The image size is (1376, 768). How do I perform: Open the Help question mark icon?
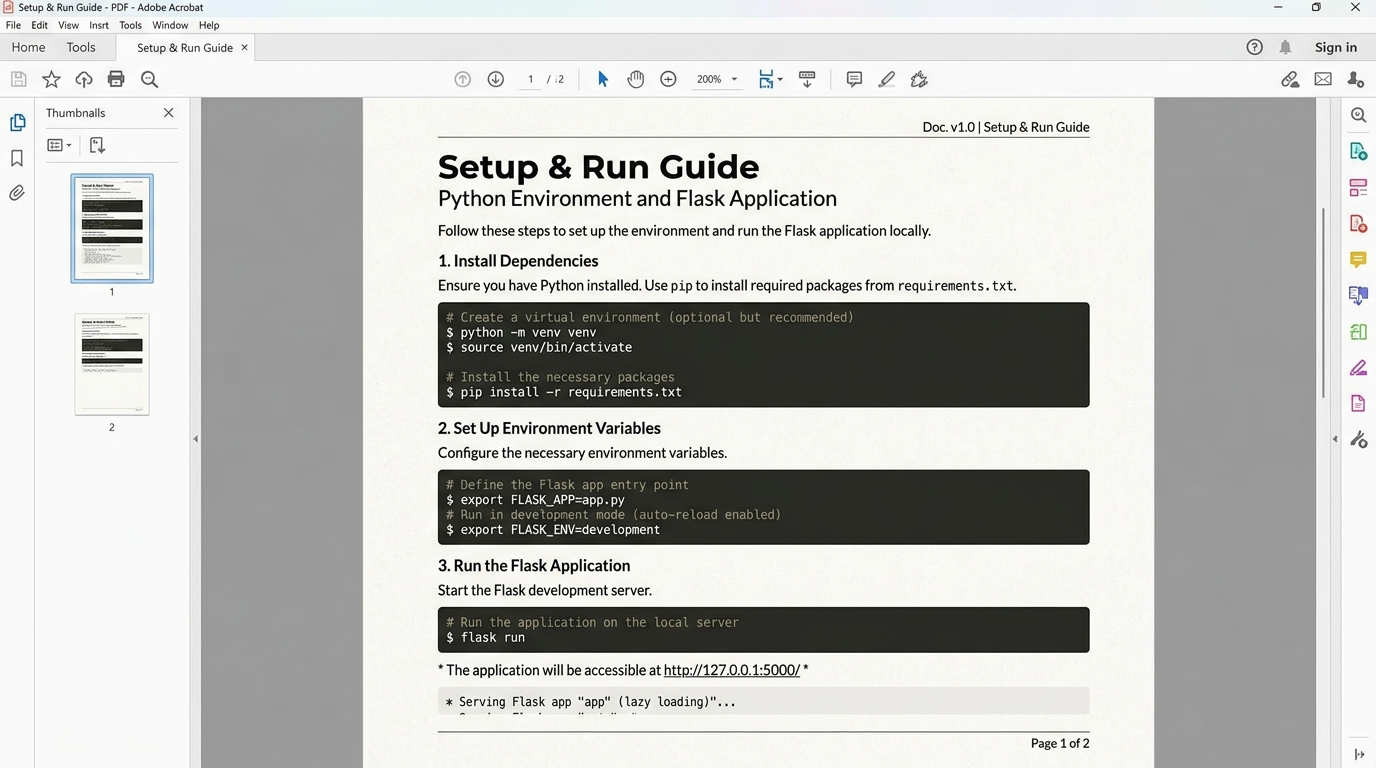[x=1254, y=47]
